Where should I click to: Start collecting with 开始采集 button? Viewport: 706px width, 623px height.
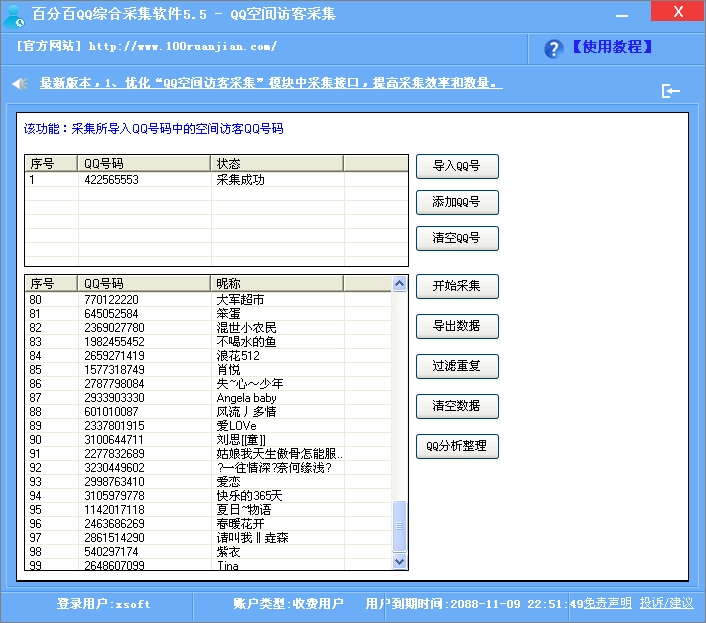[457, 286]
